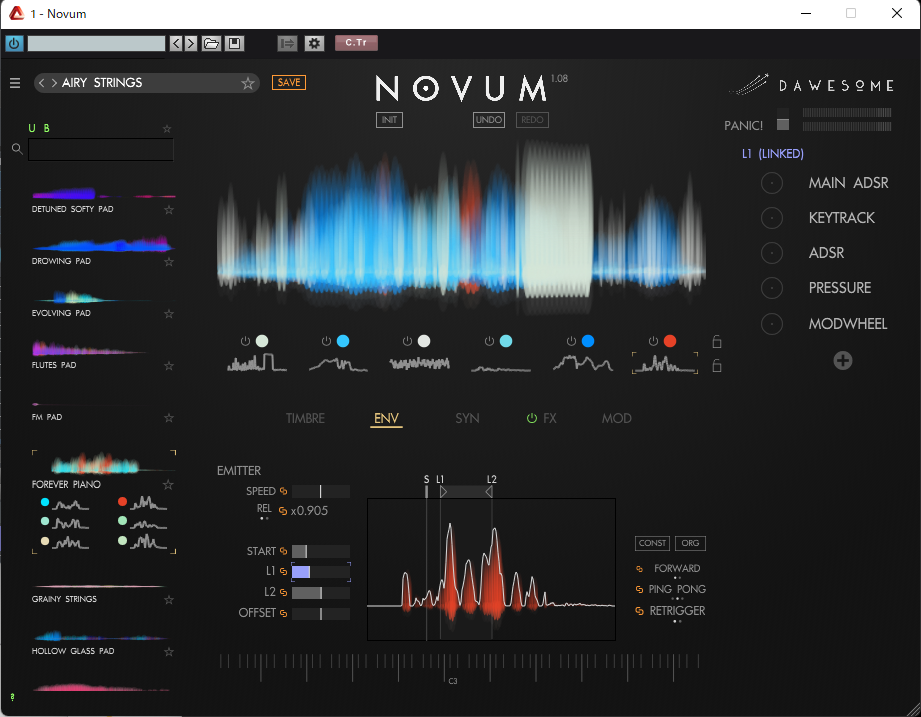Viewport: 921px width, 717px height.
Task: Favorite the EVOLVING PAD preset star
Action: [x=169, y=314]
